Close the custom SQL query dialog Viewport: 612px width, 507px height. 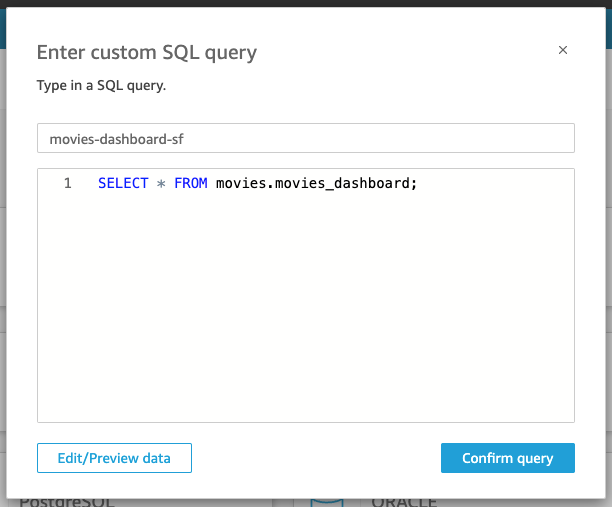(x=563, y=50)
